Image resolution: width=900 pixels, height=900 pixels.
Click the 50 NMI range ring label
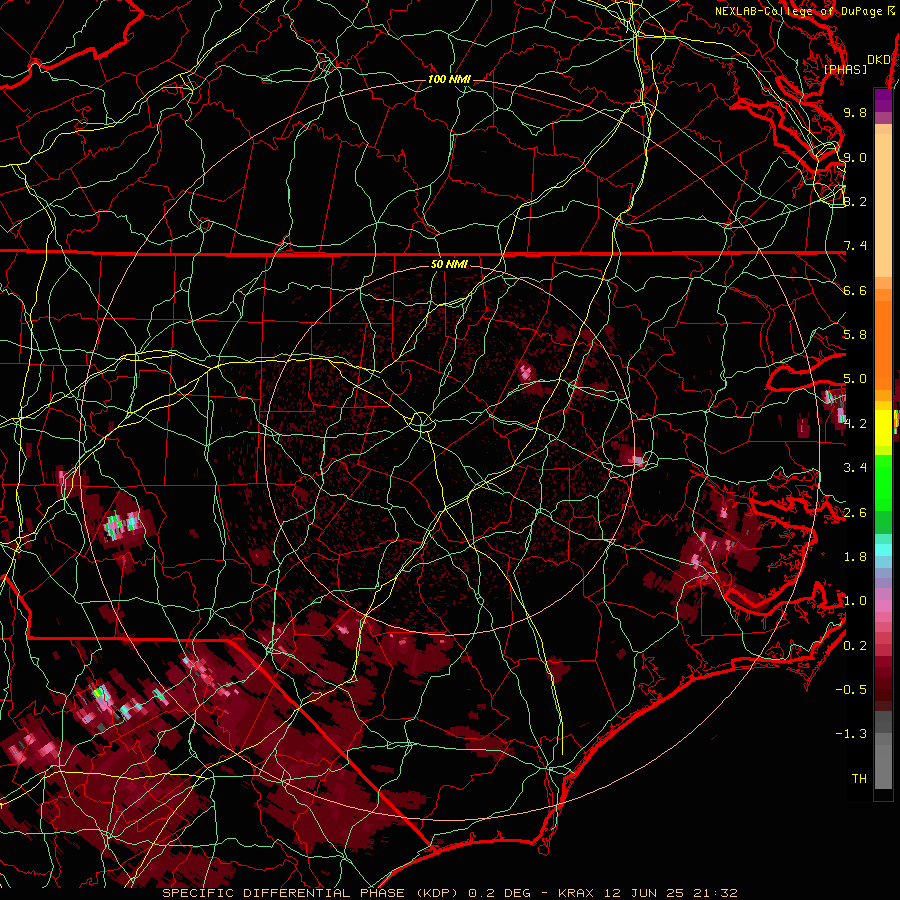point(449,264)
